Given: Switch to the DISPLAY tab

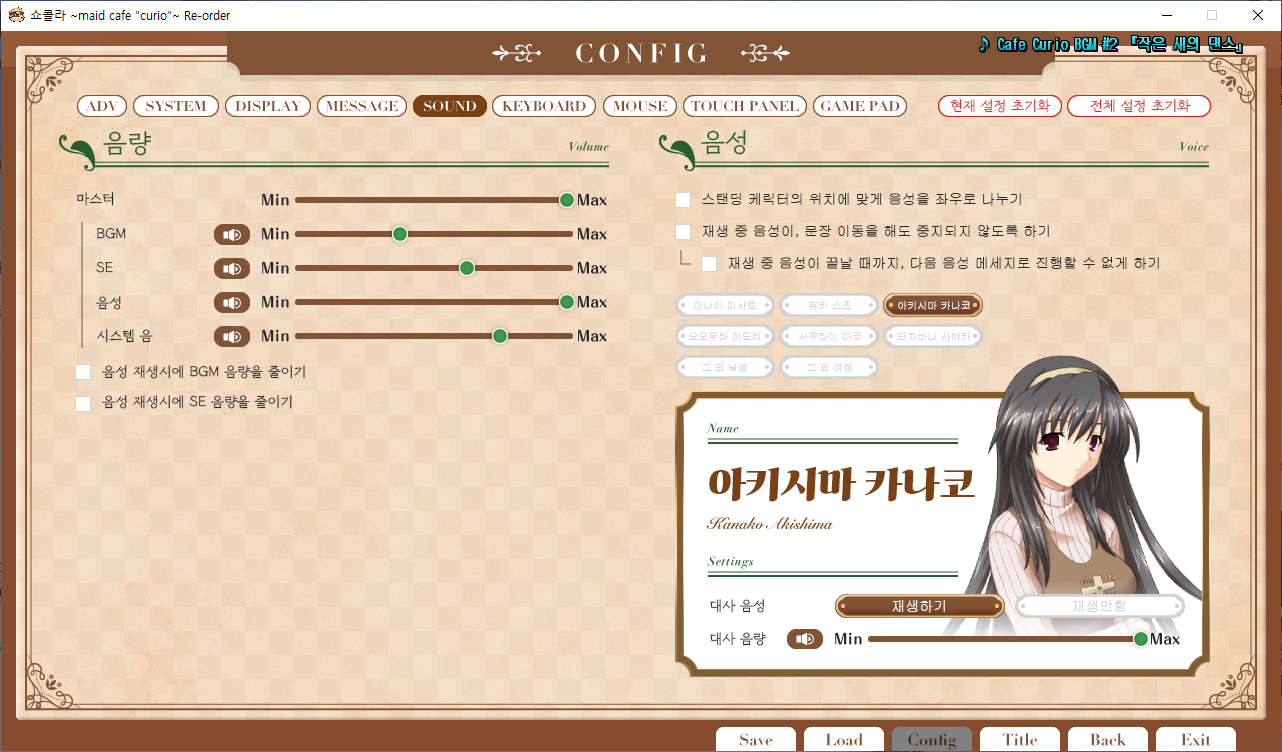Looking at the screenshot, I should click(x=268, y=106).
